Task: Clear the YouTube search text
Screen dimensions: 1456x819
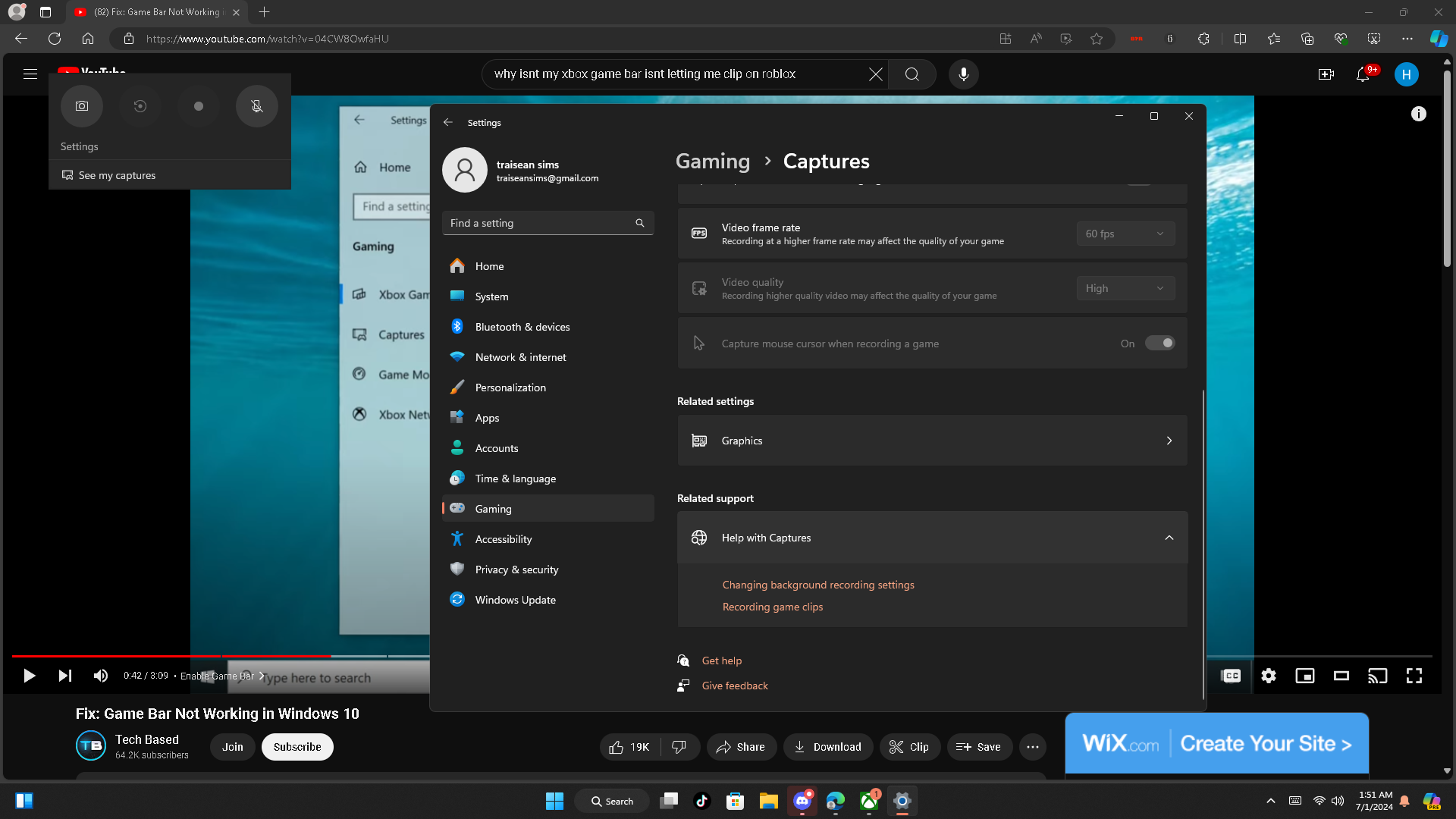Action: click(876, 74)
